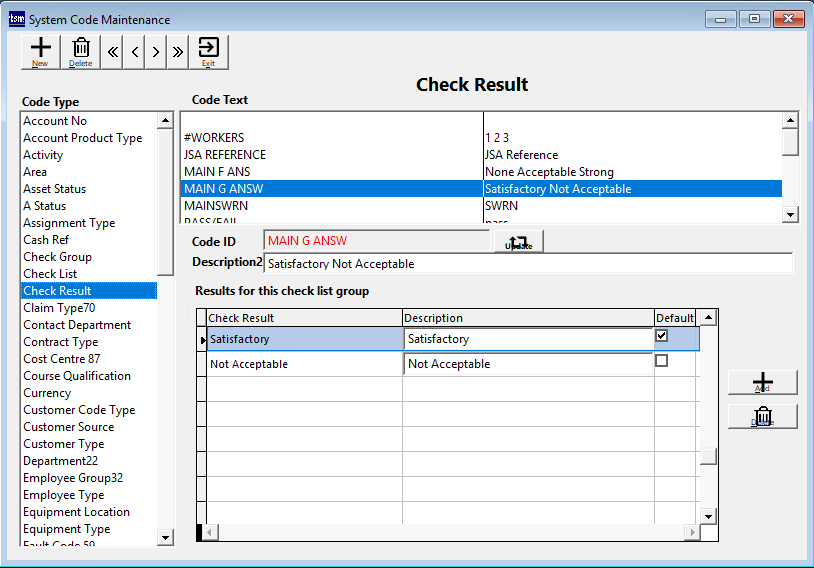Click the Update button beside Code ID
This screenshot has height=568, width=814.
pos(518,241)
